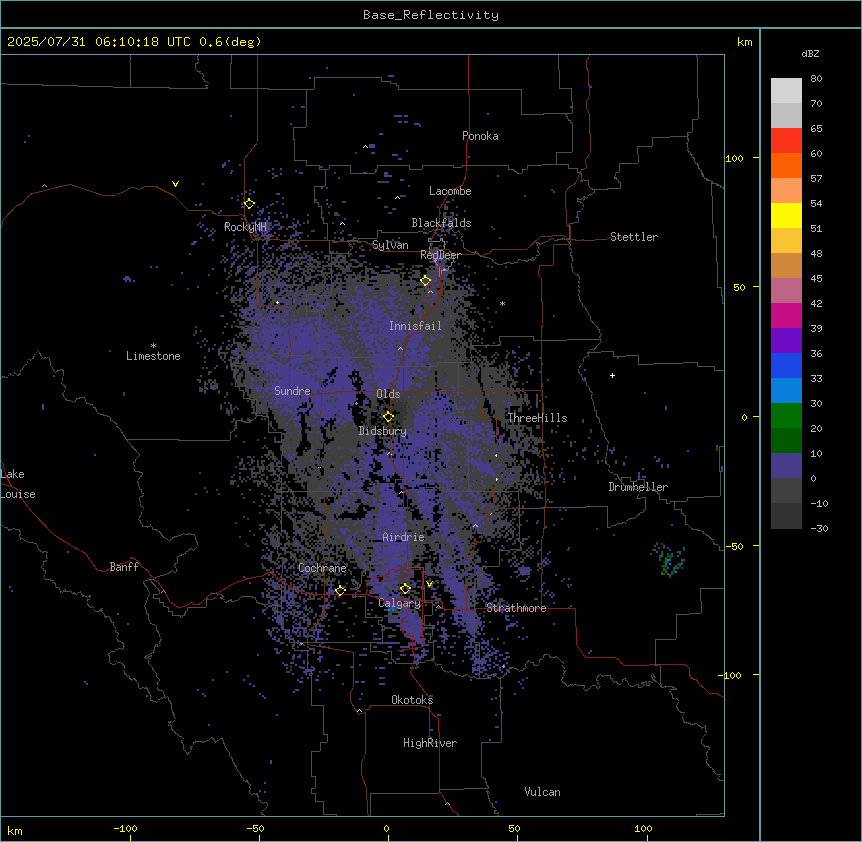Click the yellow diamond marker near RockyMH
This screenshot has width=862, height=842.
point(249,203)
